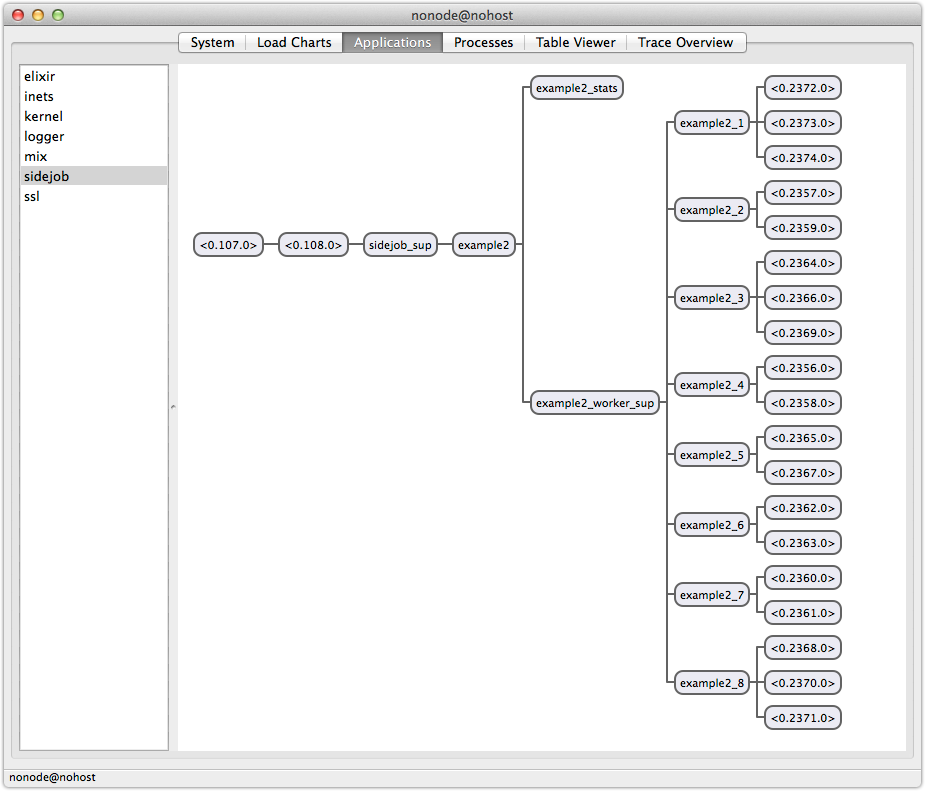This screenshot has width=925, height=791.
Task: Select the kernel application
Action: tap(43, 116)
